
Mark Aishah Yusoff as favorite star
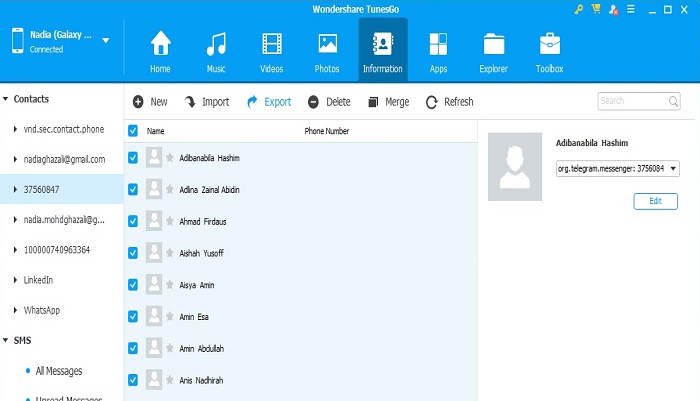pos(170,253)
